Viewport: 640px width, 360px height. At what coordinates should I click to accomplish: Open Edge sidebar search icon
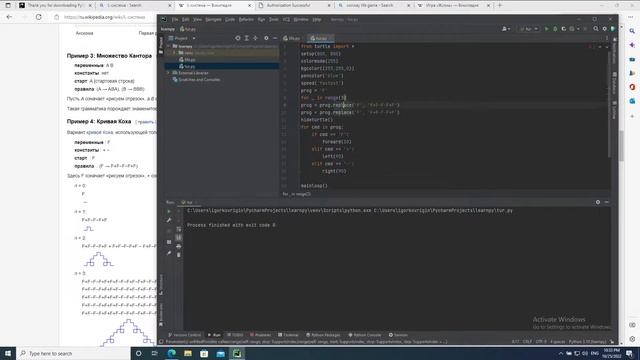pos(632,31)
